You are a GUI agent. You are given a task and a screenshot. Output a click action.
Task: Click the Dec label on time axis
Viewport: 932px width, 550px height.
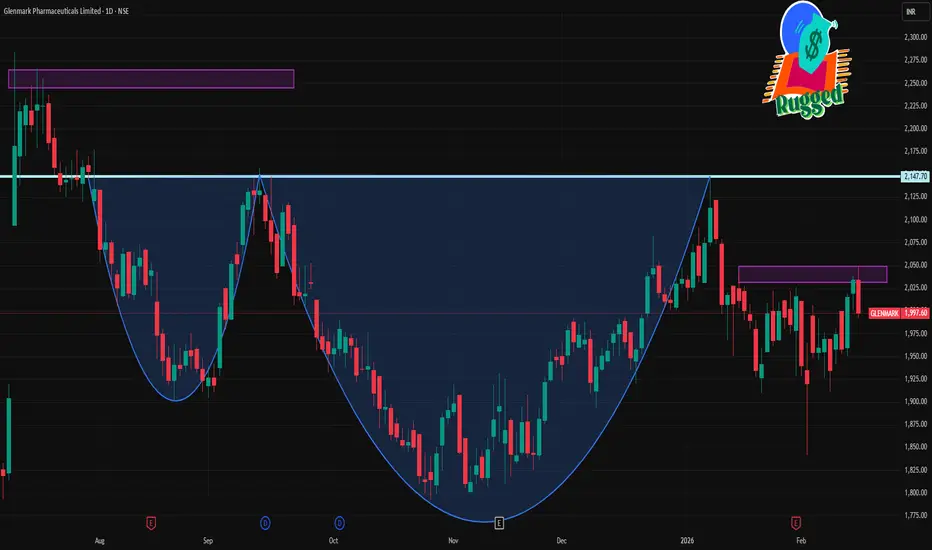pos(562,540)
